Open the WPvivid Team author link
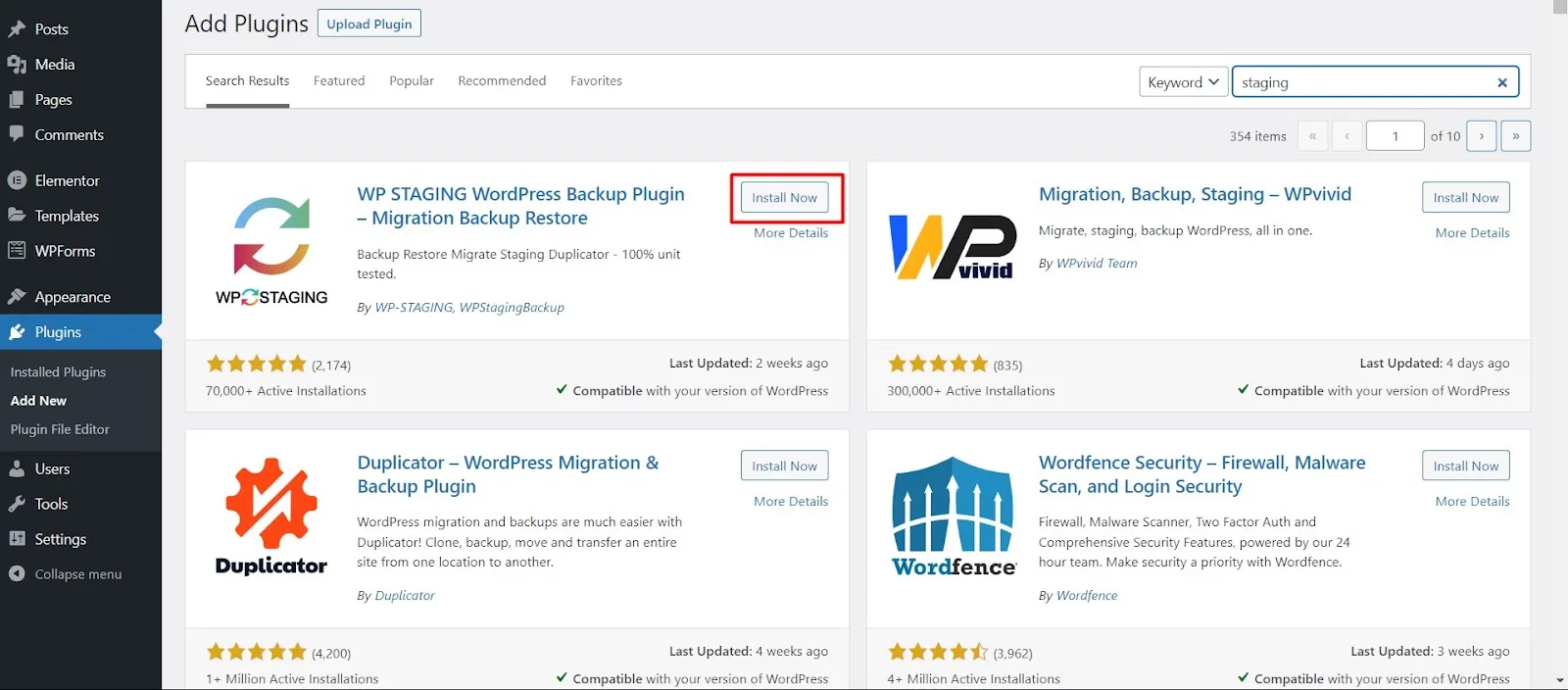Image resolution: width=1568 pixels, height=690 pixels. (1097, 264)
